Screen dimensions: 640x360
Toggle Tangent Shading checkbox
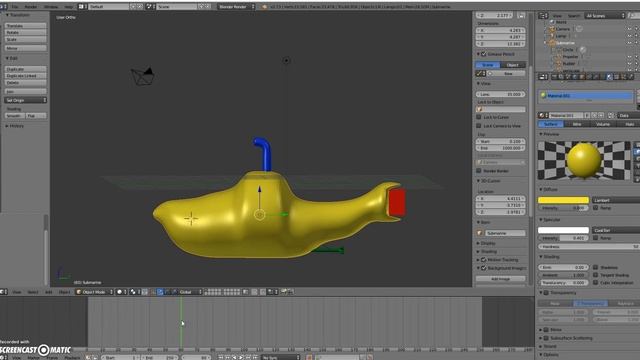[x=596, y=275]
